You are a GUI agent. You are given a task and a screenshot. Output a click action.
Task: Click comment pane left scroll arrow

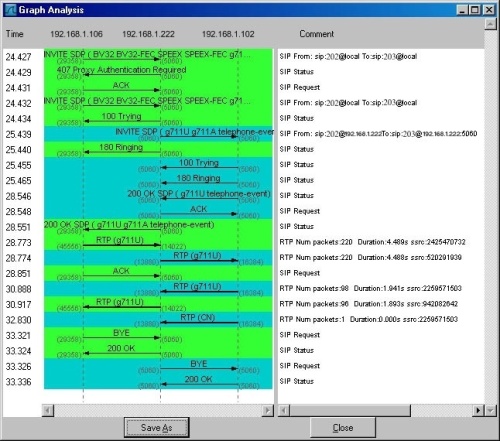pyautogui.click(x=284, y=410)
